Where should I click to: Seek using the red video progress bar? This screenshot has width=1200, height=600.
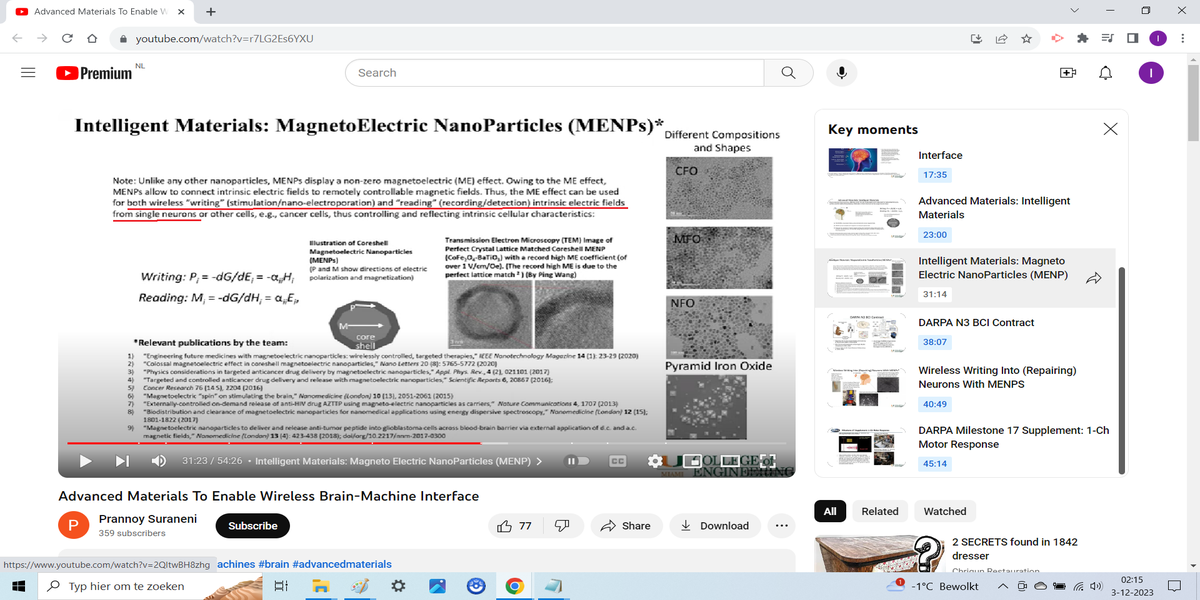coord(300,442)
